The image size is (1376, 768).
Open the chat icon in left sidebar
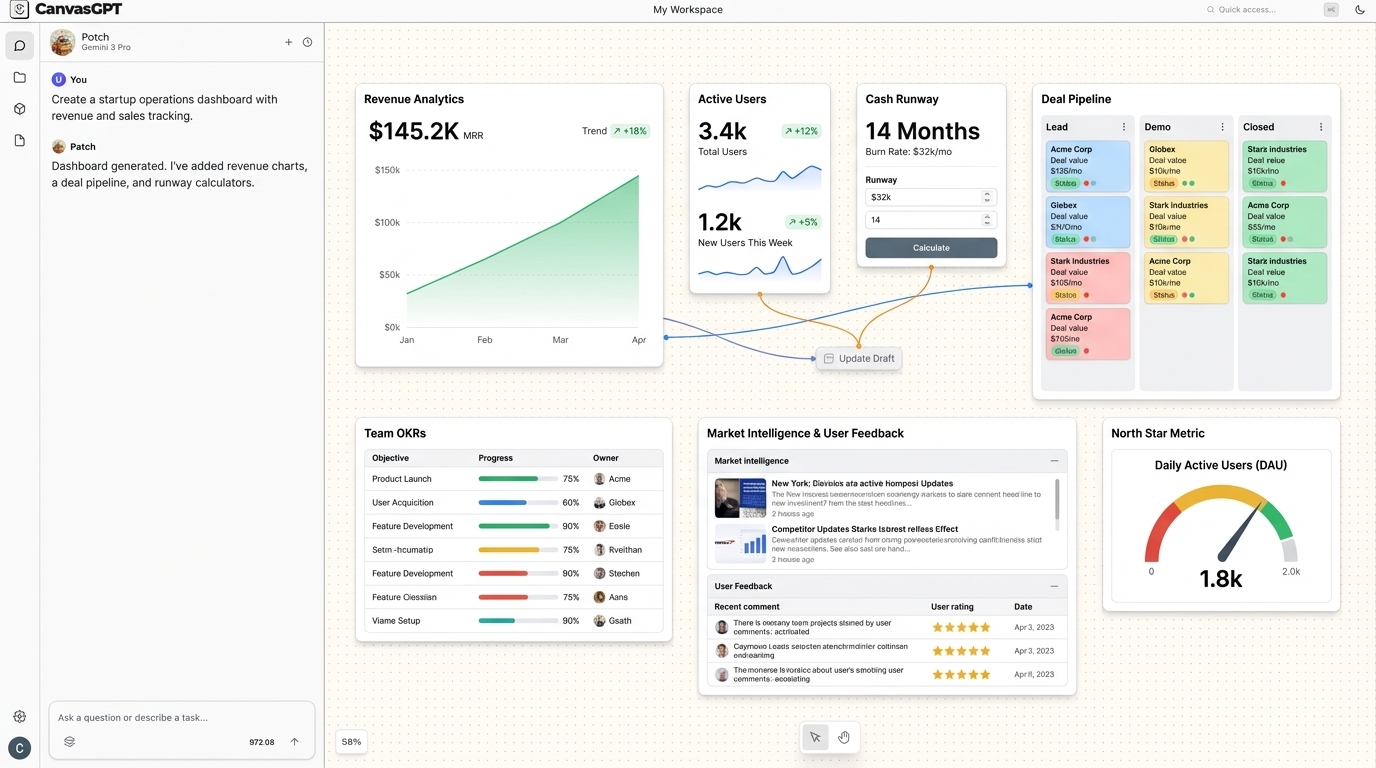[19, 46]
